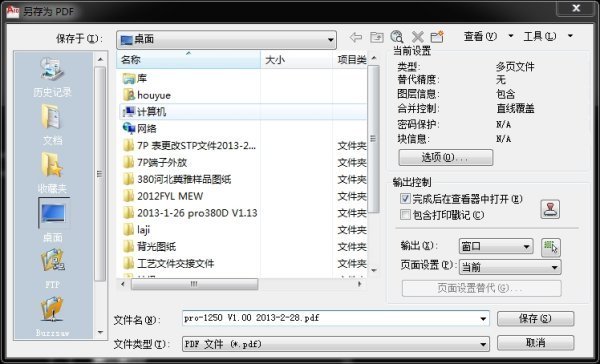Close the 另存为 PDF dialog
The width and height of the screenshot is (600, 364).
coord(576,8)
